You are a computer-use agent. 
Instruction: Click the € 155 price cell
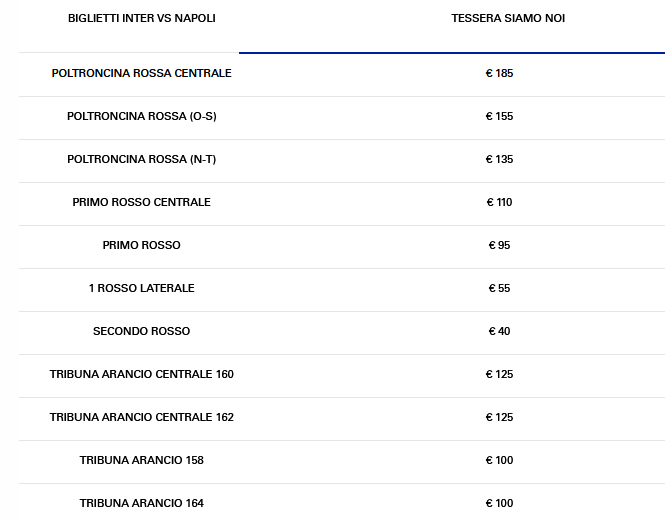[499, 117]
